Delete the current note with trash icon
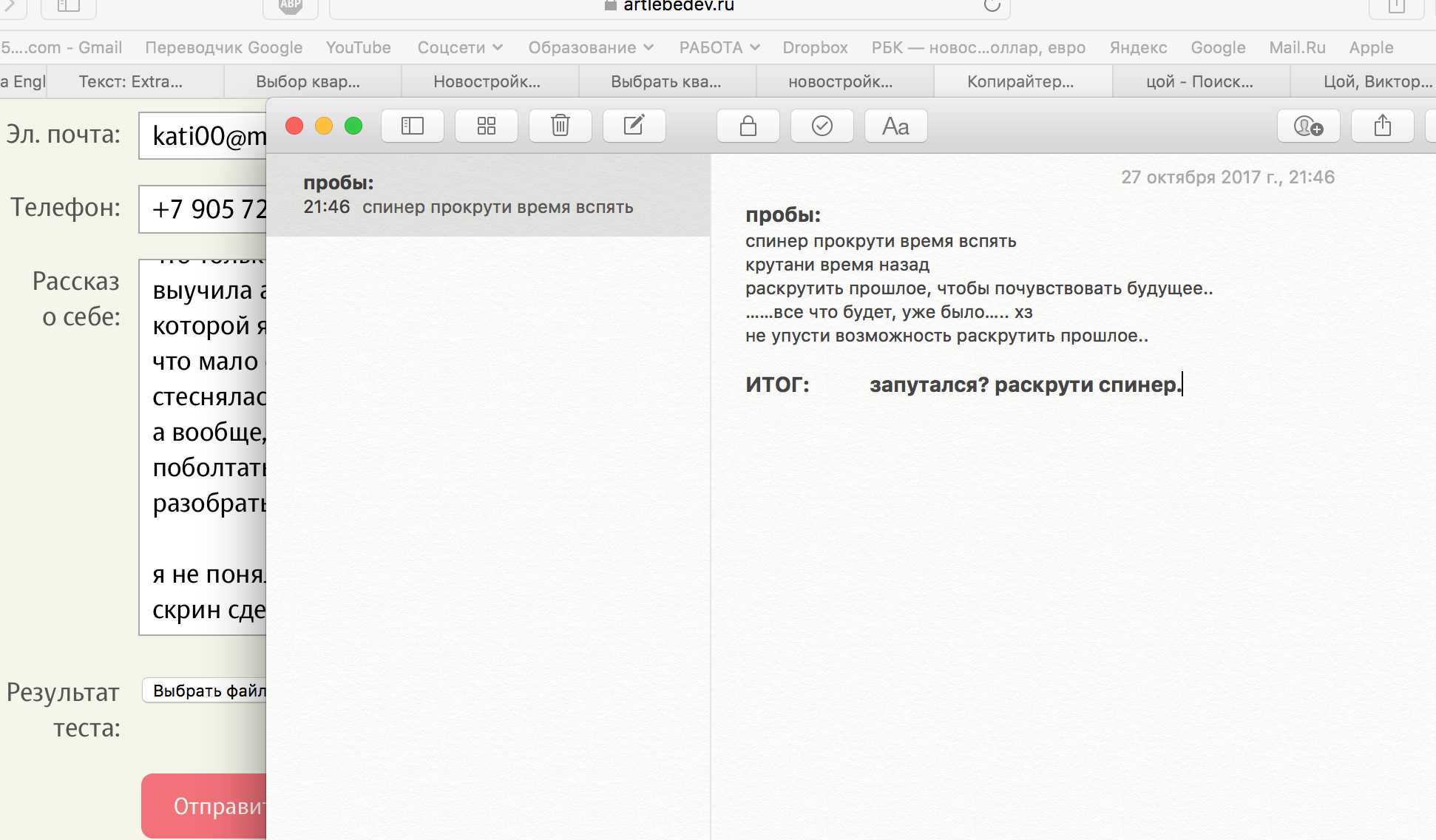This screenshot has height=840, width=1436. (560, 126)
